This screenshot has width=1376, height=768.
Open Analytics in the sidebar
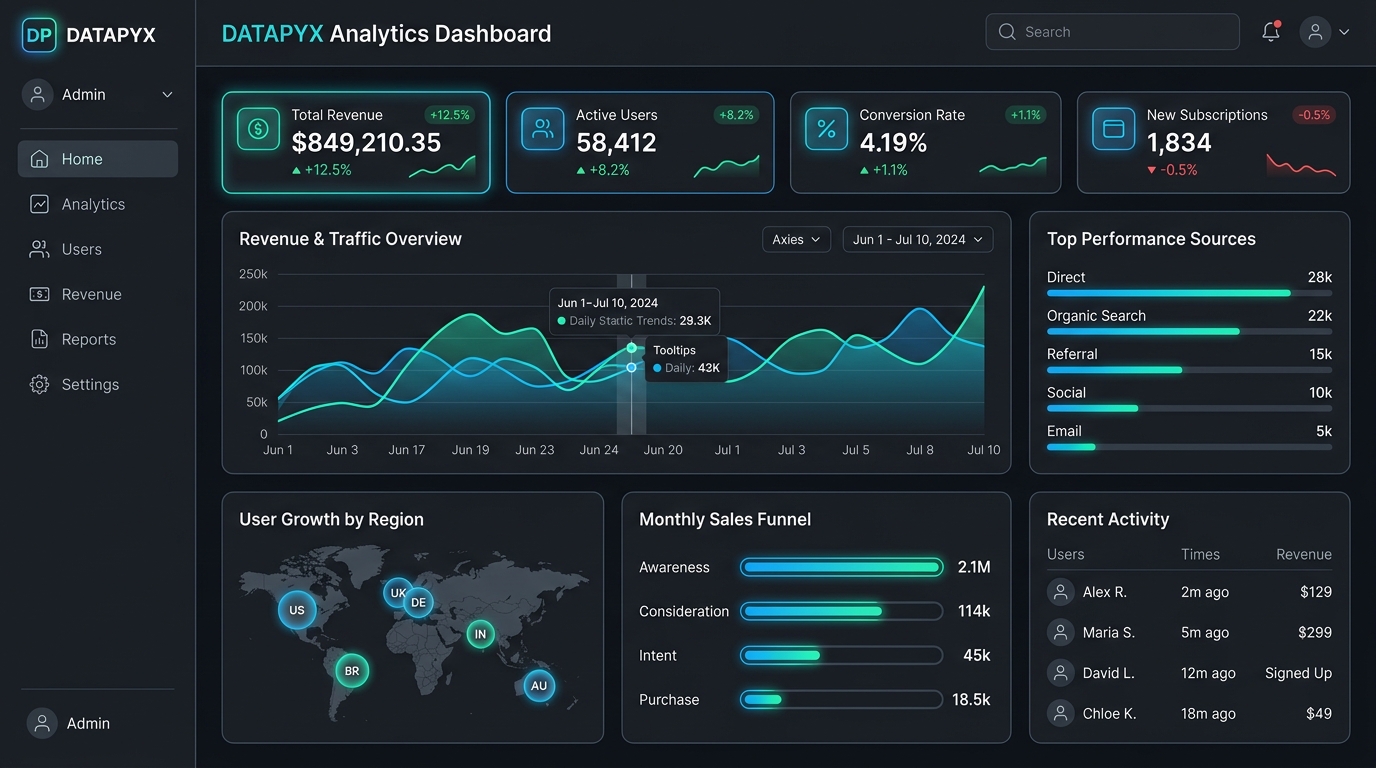[x=98, y=204]
